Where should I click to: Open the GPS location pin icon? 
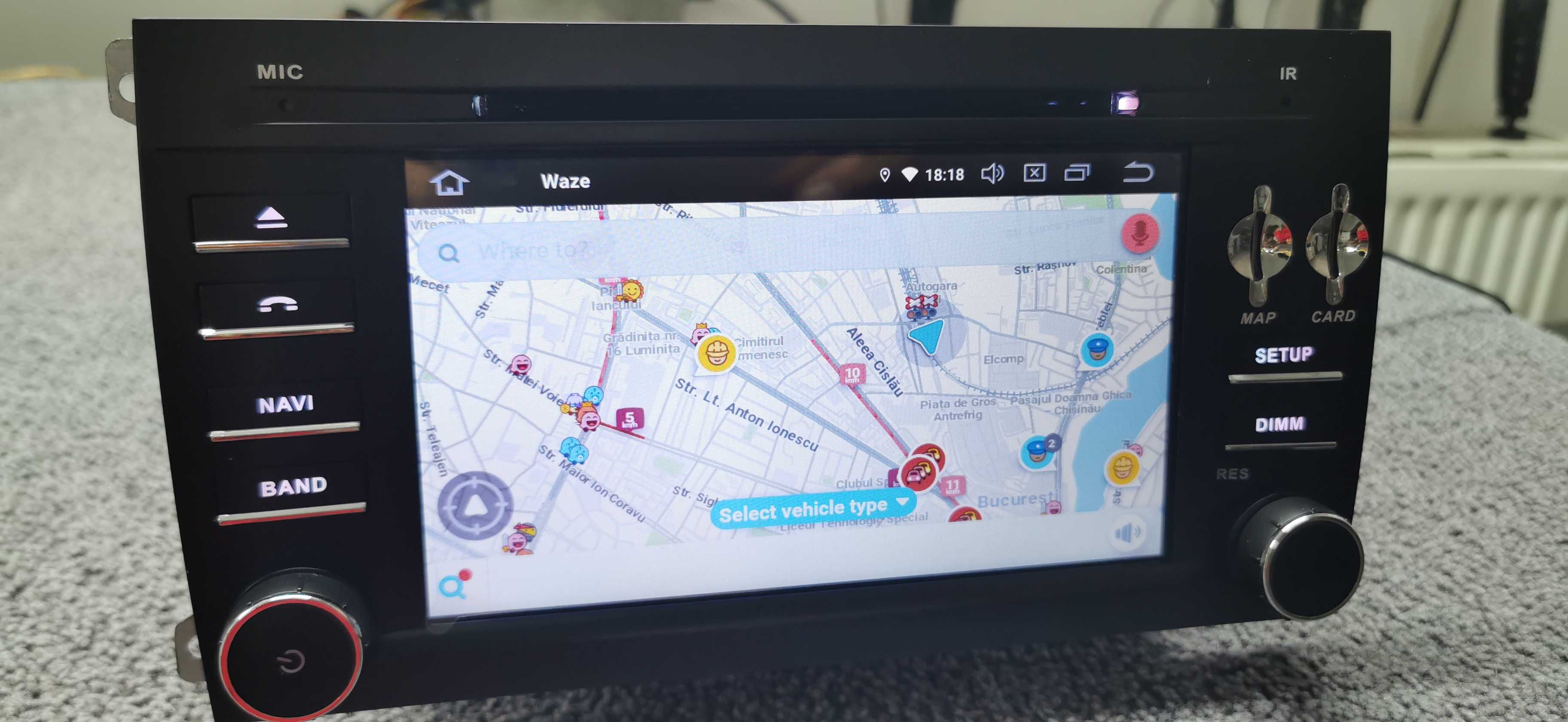point(878,179)
